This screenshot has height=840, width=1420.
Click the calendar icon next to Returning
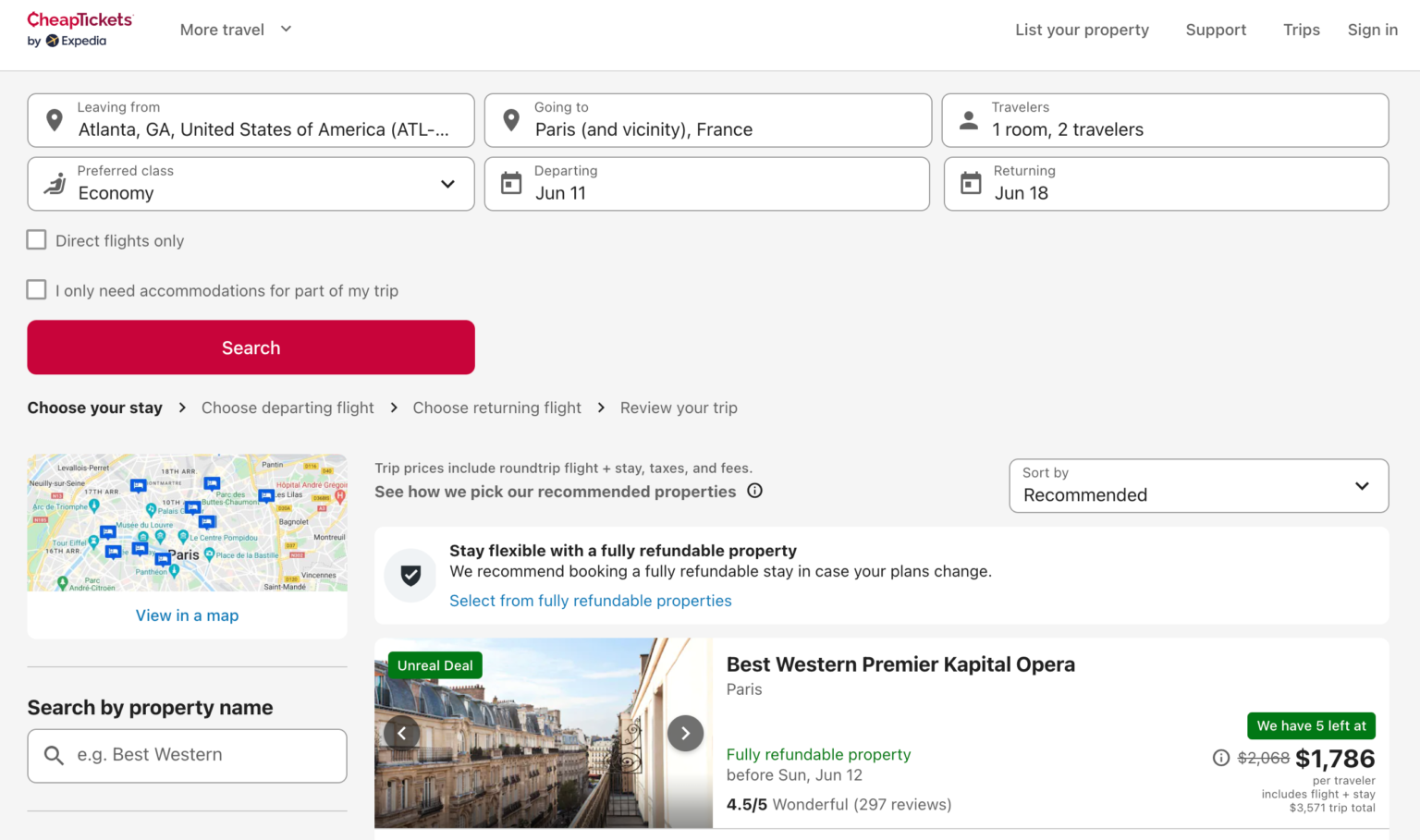point(971,183)
